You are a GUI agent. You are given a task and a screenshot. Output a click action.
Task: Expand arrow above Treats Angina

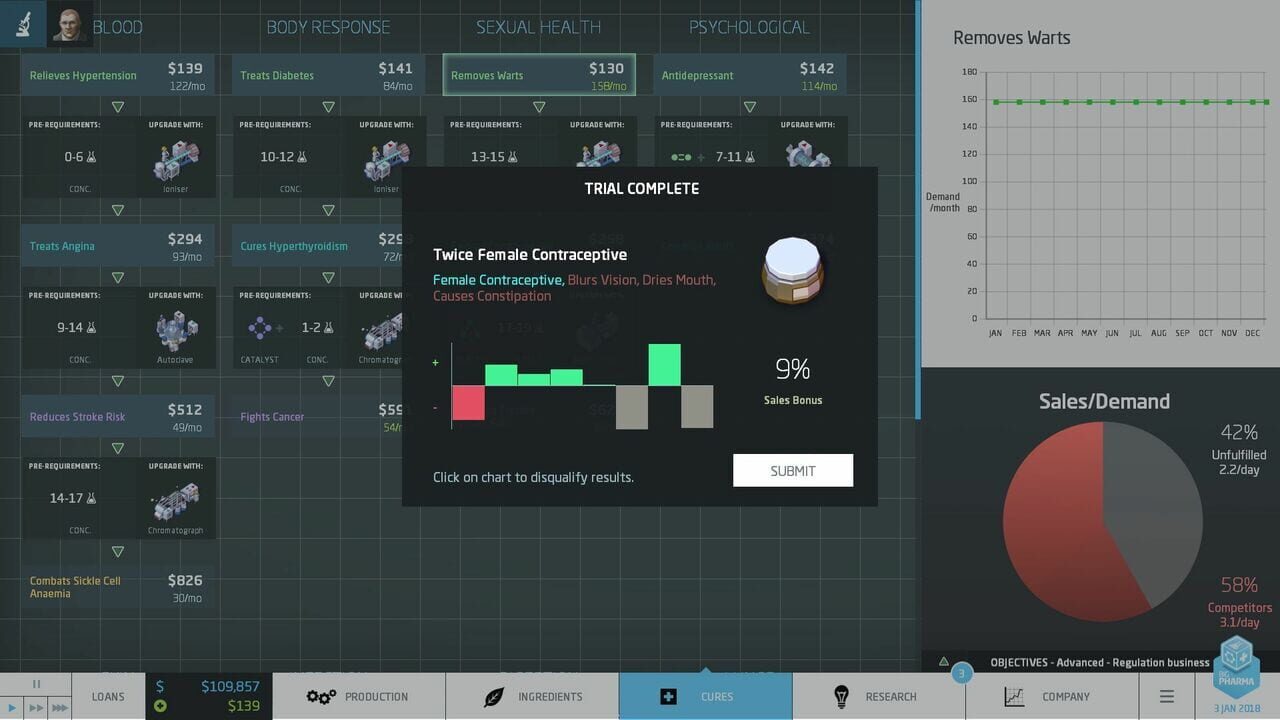coord(118,210)
